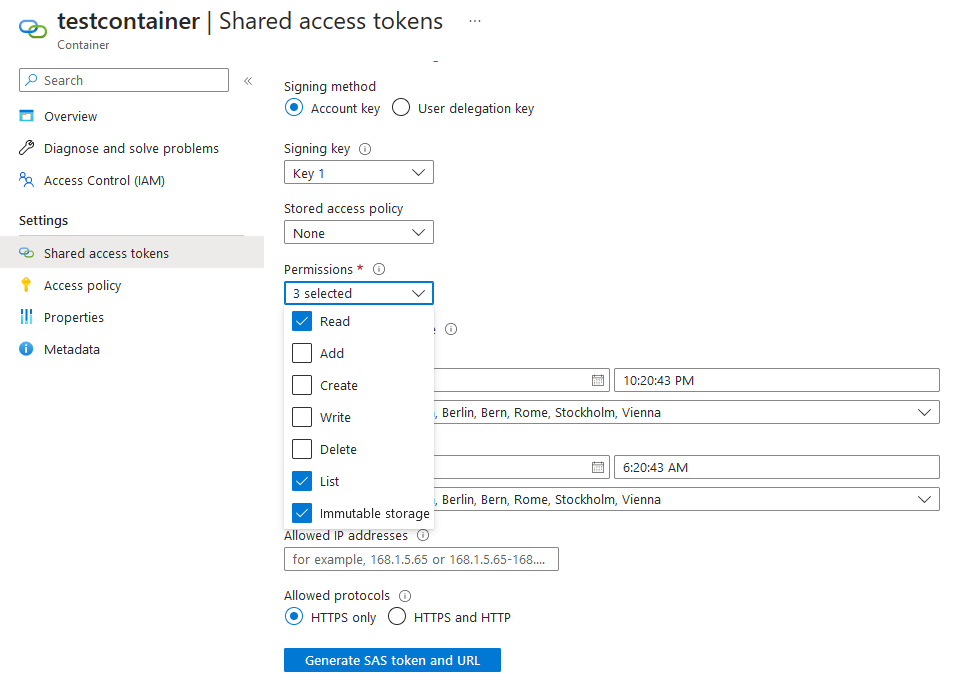Image resolution: width=964 pixels, height=686 pixels.
Task: Click the start date input field
Action: point(521,380)
